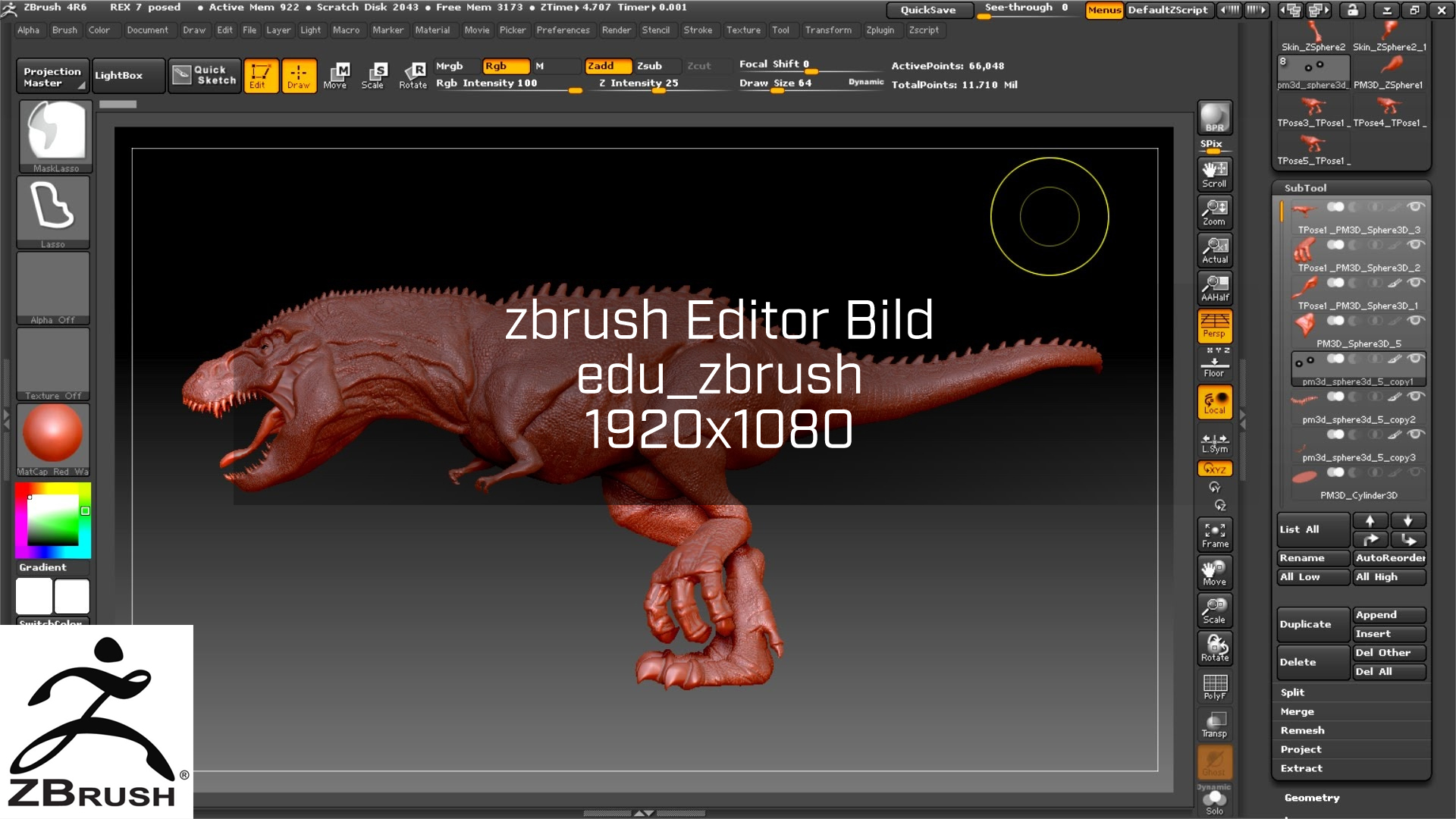This screenshot has width=1456, height=819.
Task: Toggle visibility eye for pm3d_sphere3d_5_copy2
Action: click(1415, 397)
